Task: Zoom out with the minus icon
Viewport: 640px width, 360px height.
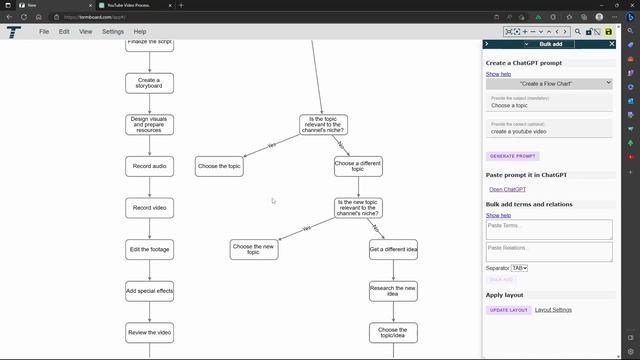Action: click(533, 31)
